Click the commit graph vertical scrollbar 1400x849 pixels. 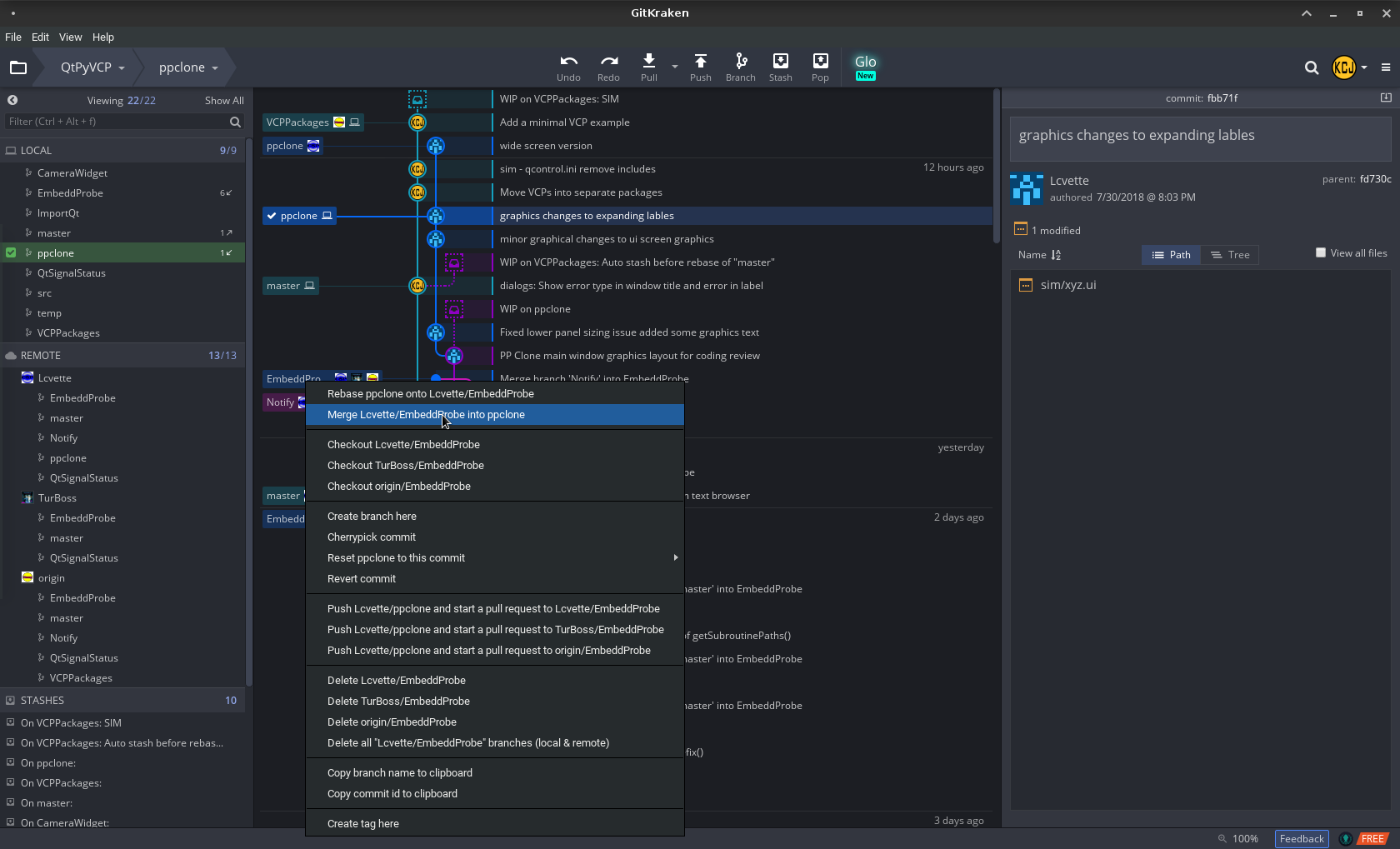pos(996,167)
